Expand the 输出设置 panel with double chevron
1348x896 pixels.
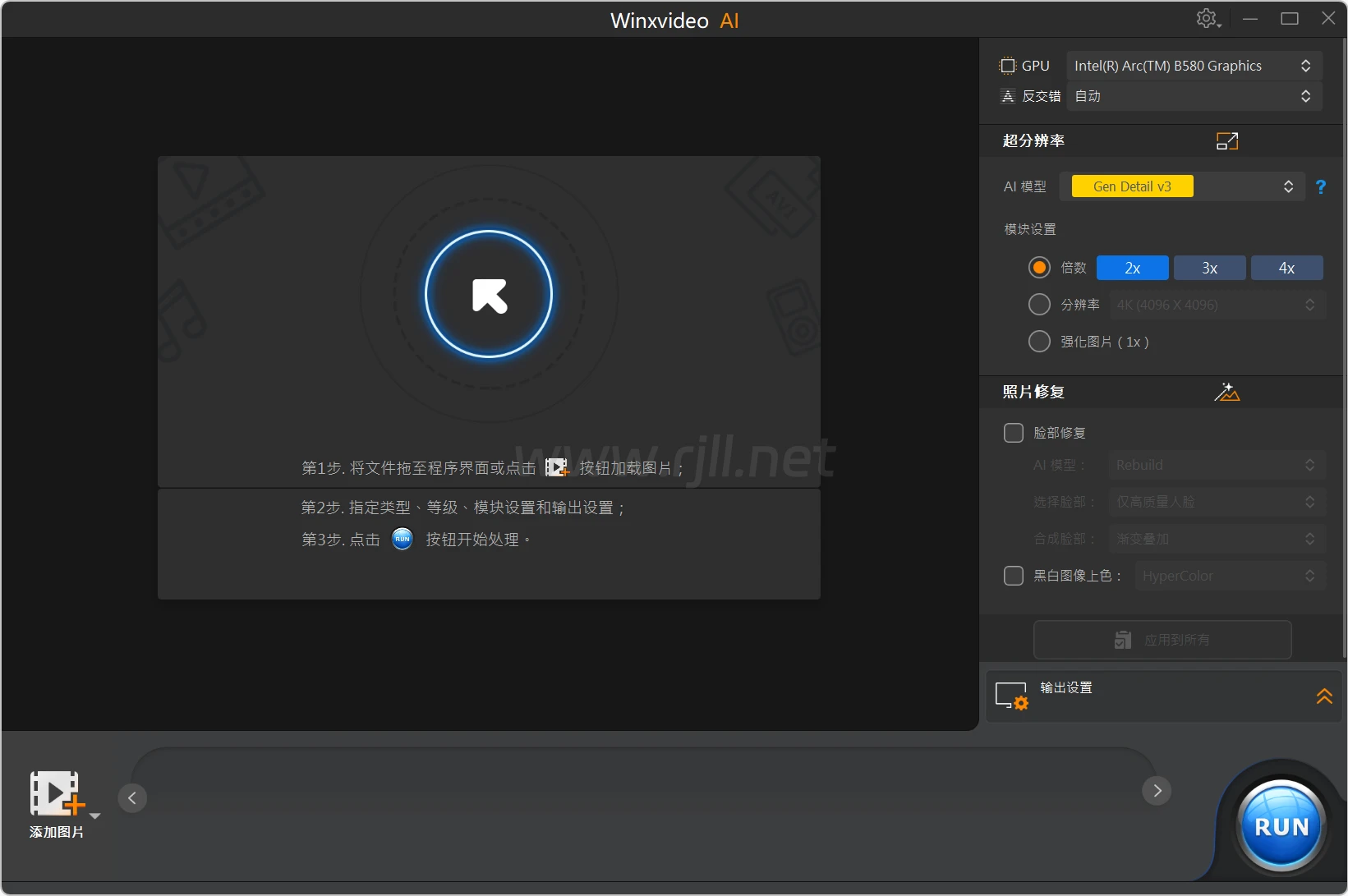point(1323,696)
